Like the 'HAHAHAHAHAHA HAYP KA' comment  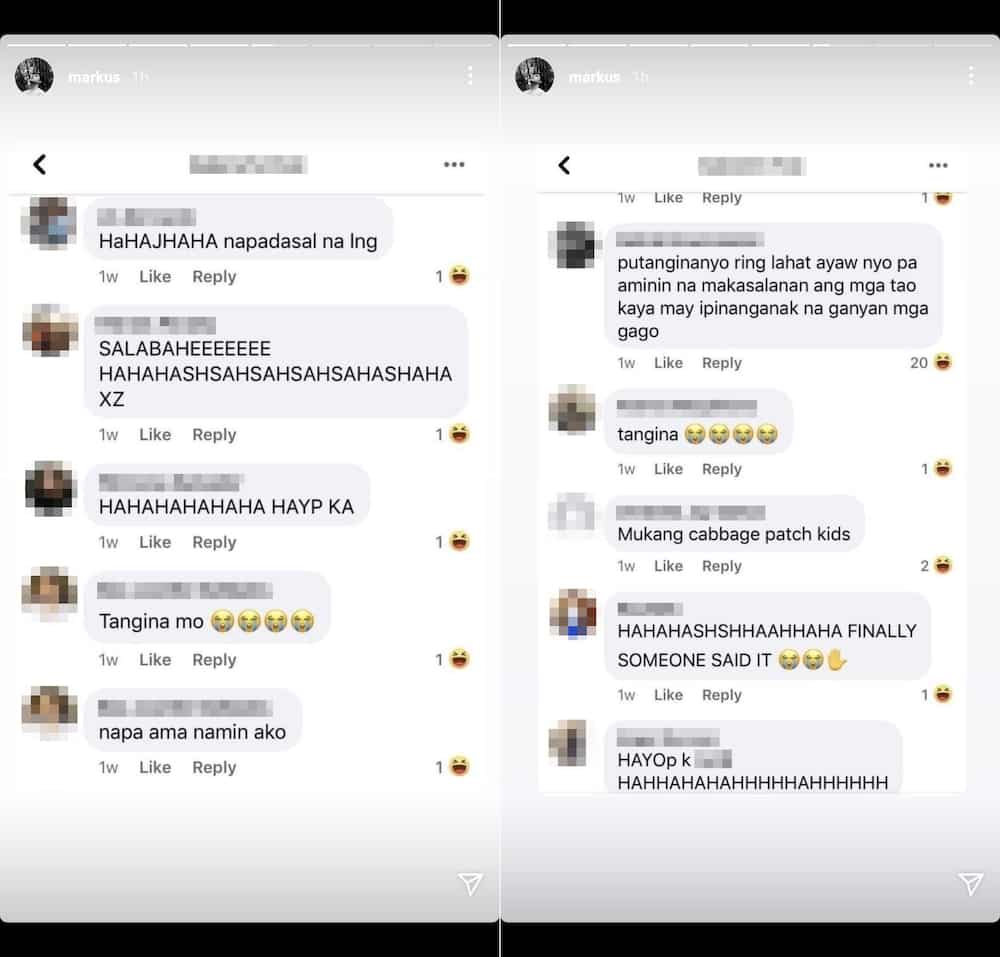155,543
